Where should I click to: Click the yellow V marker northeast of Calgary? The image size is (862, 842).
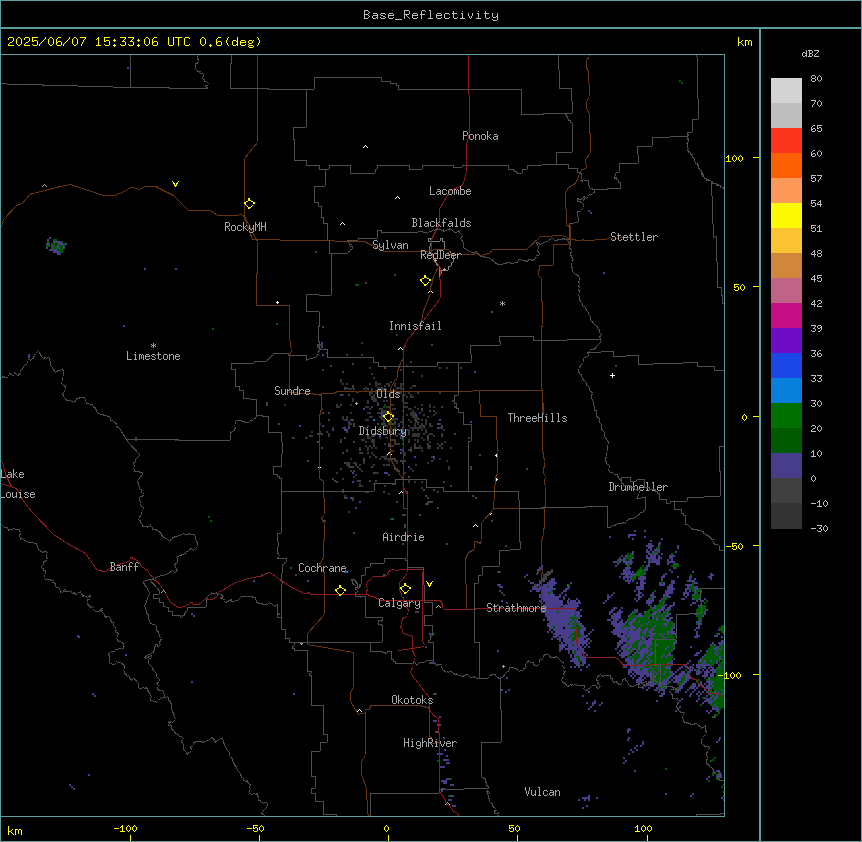[429, 584]
